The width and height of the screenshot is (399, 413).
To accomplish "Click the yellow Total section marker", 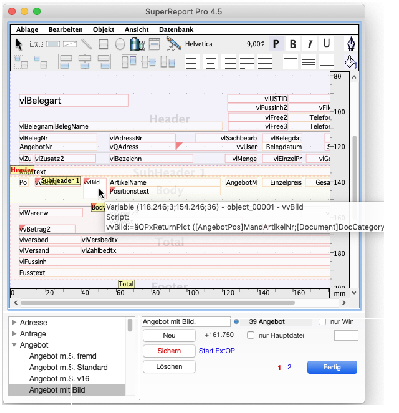I will click(x=126, y=284).
